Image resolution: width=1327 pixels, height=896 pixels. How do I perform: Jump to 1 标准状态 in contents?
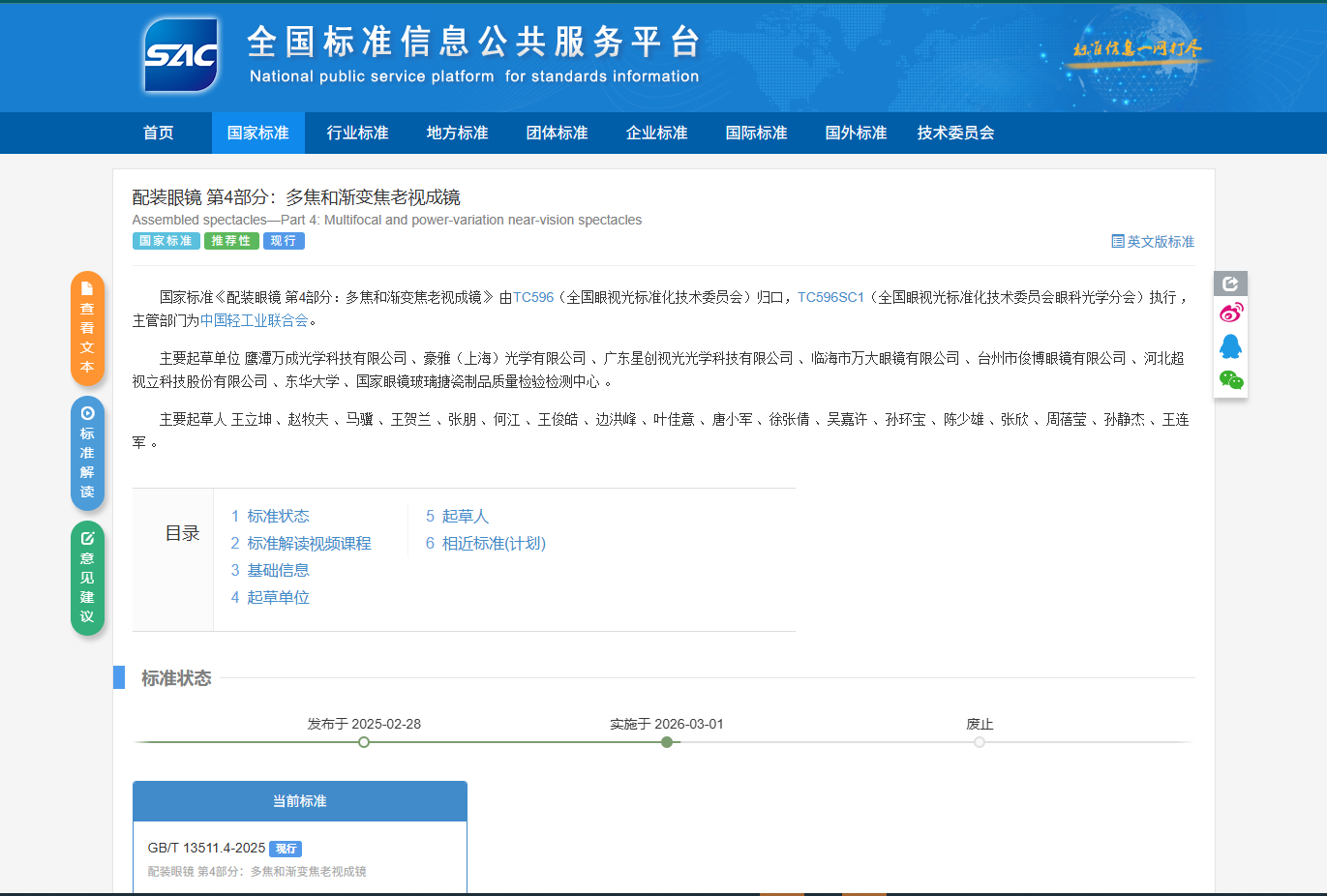tap(270, 516)
